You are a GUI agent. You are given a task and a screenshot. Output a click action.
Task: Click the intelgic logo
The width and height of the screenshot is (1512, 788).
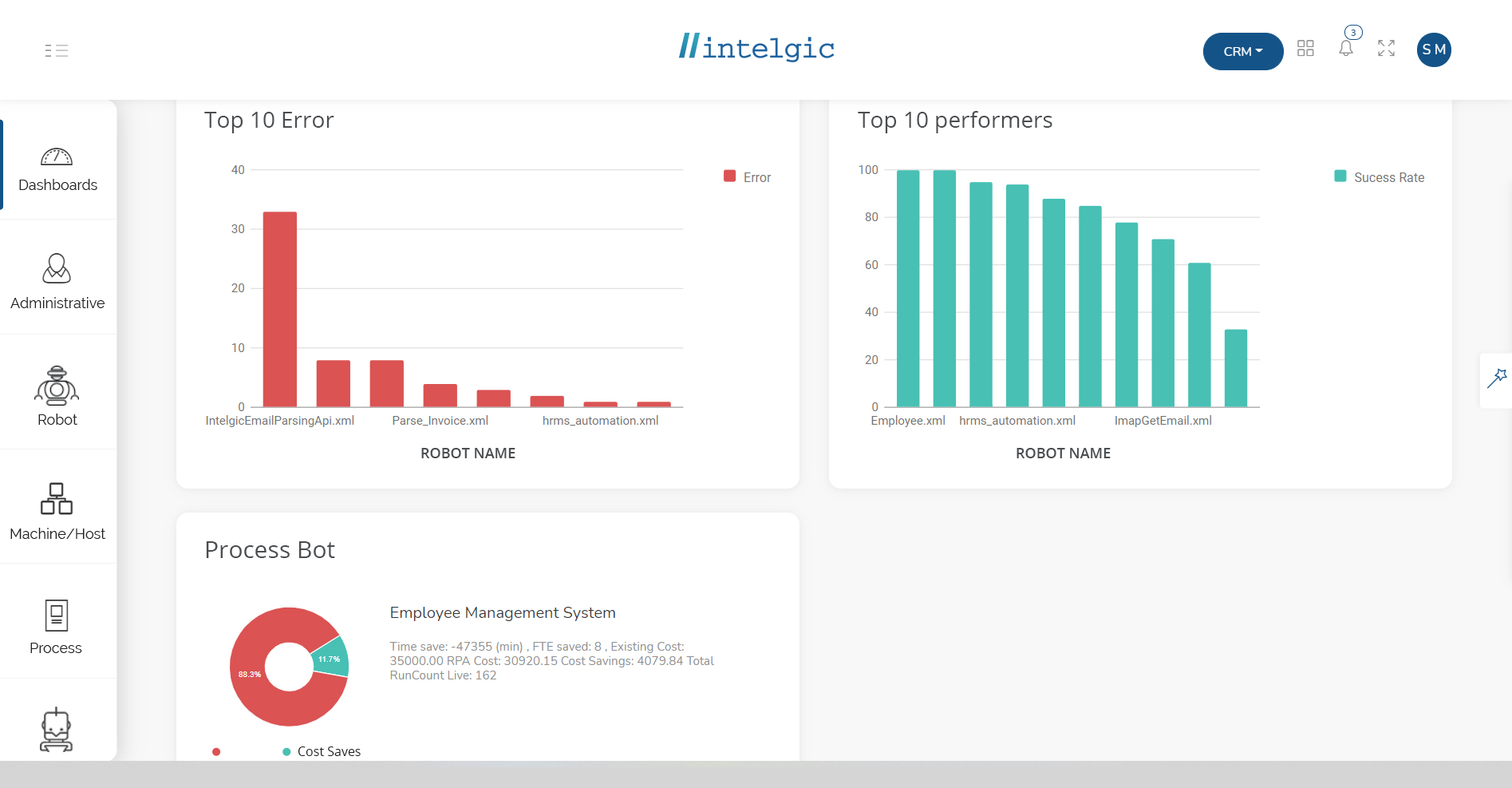(756, 48)
